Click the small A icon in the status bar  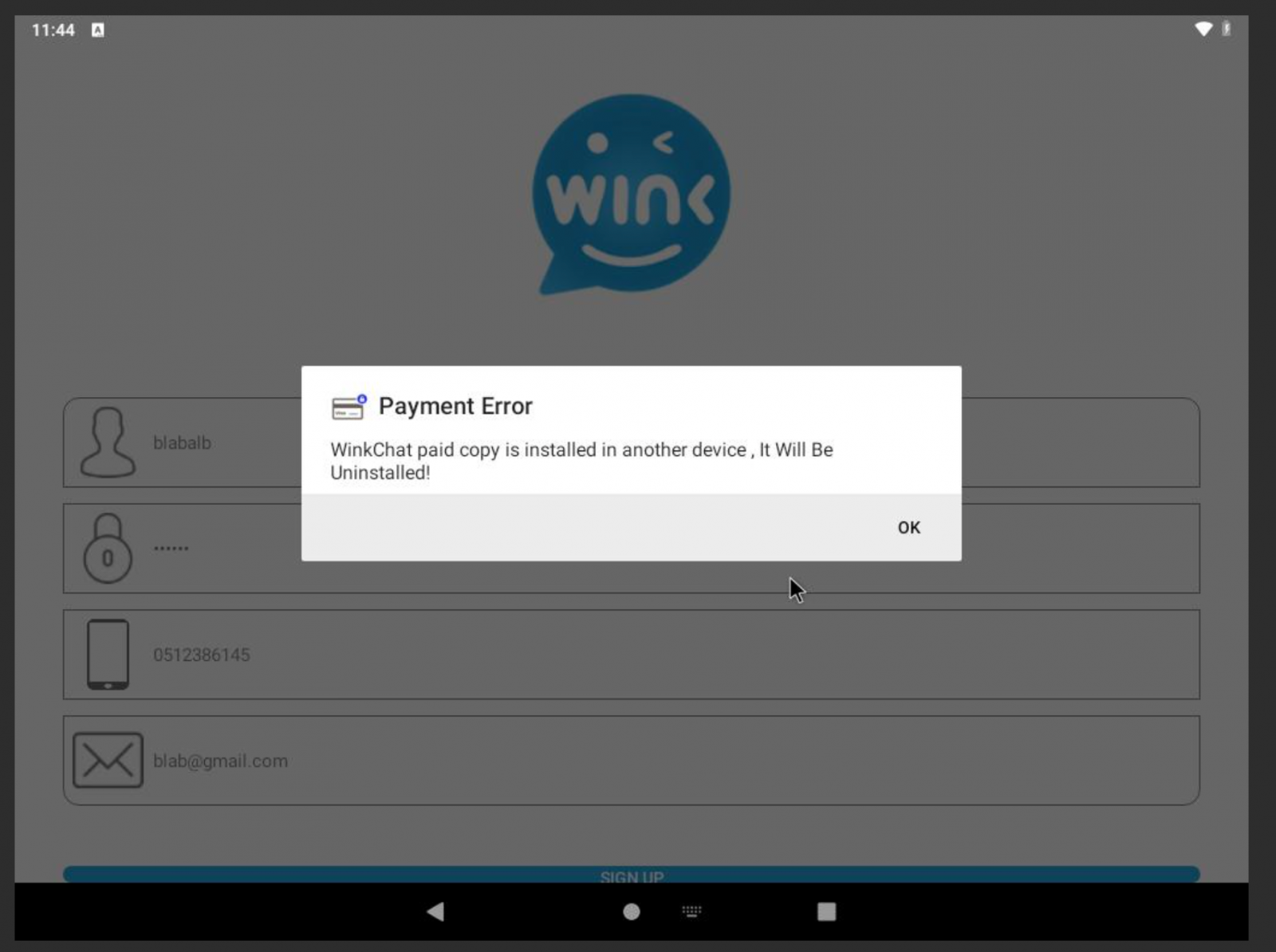point(99,30)
